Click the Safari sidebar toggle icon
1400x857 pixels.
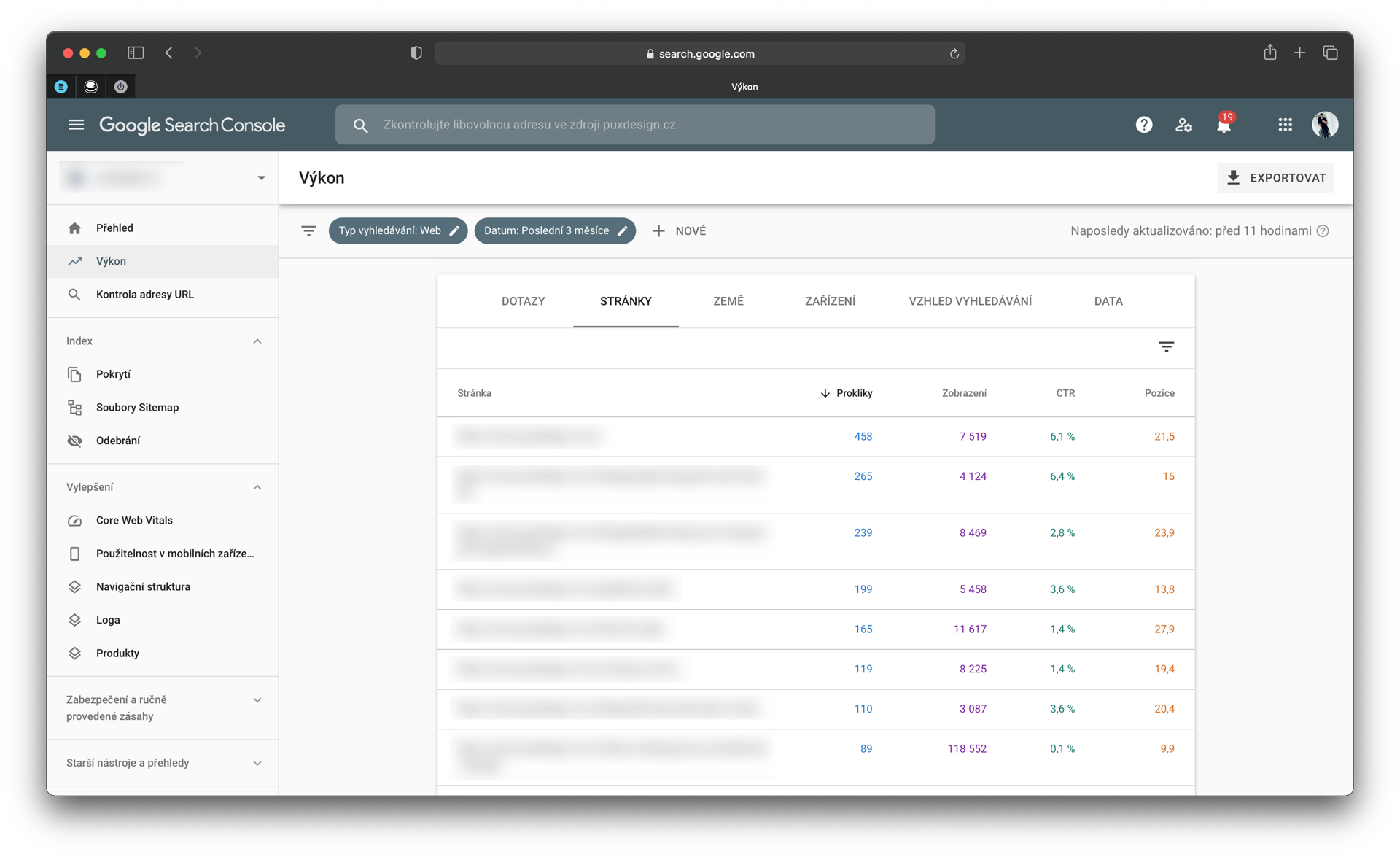pos(136,53)
